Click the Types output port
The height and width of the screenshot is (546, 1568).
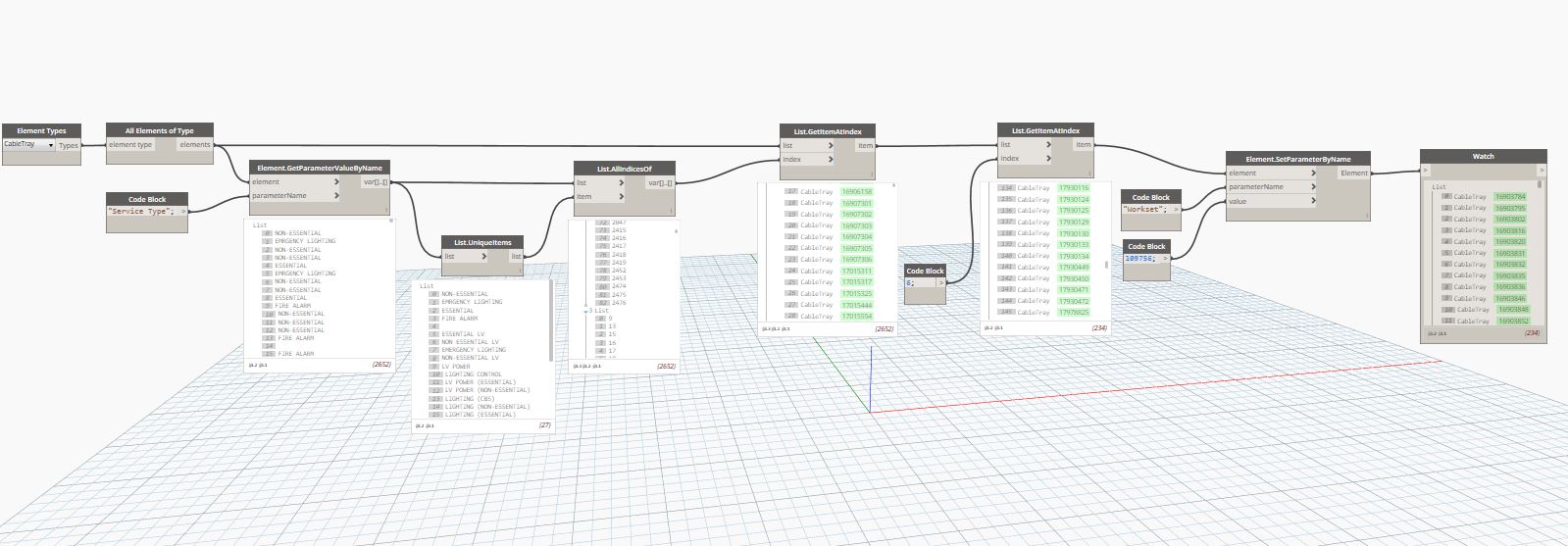[69, 145]
